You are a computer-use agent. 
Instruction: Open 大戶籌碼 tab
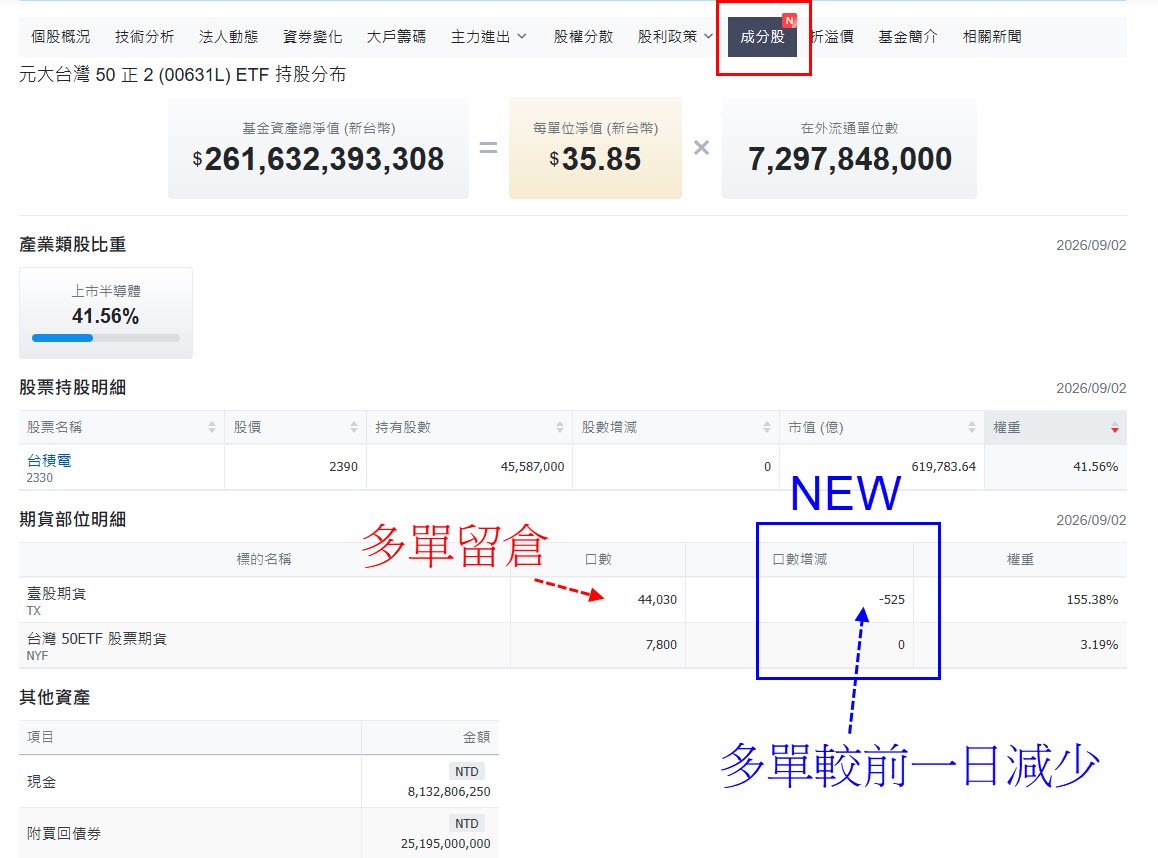coord(396,37)
